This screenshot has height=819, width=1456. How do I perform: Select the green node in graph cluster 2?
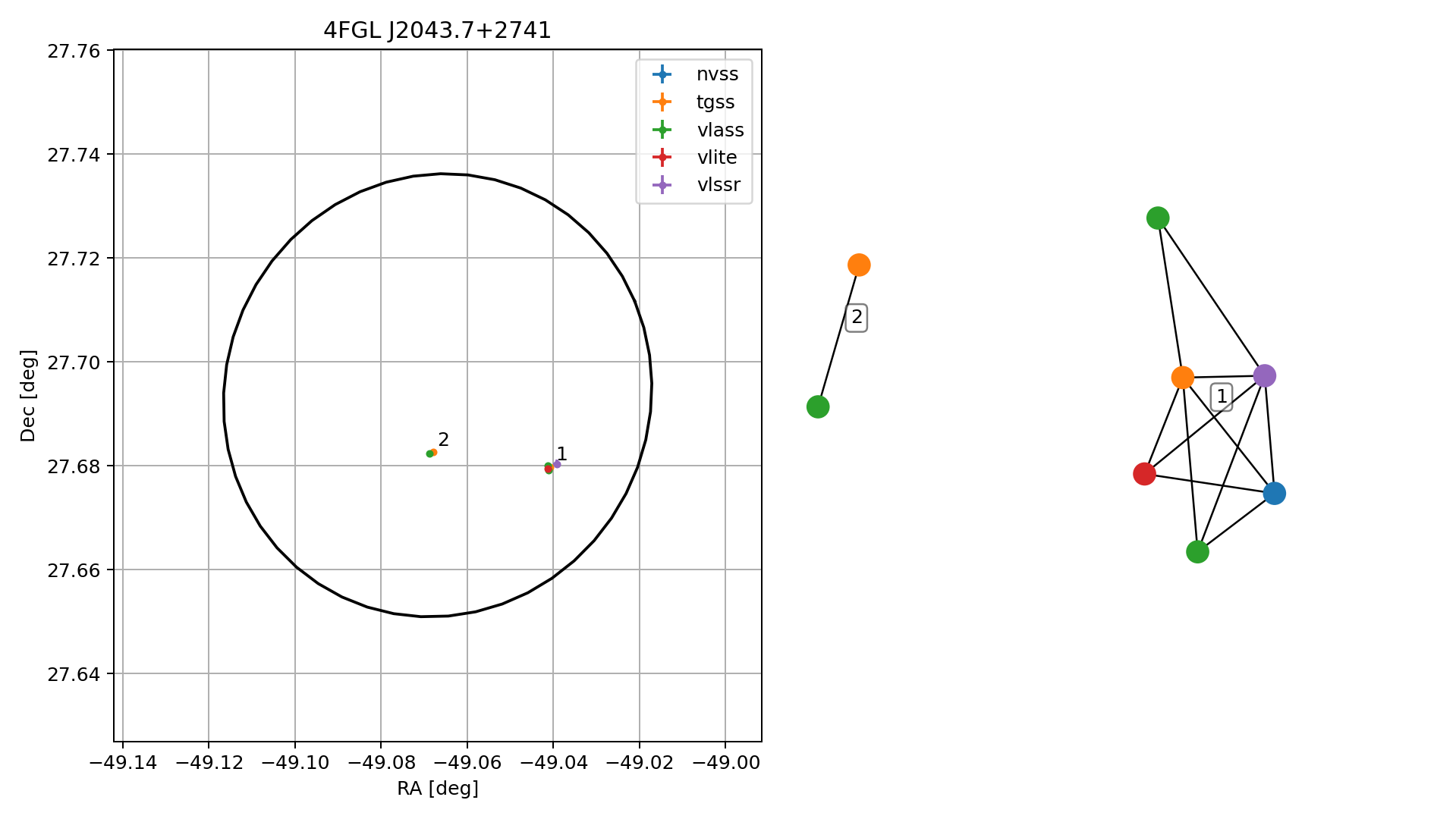tap(817, 406)
